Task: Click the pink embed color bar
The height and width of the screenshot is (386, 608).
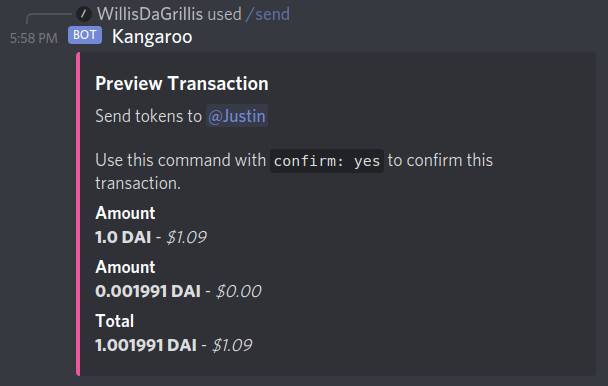Action: (78, 214)
